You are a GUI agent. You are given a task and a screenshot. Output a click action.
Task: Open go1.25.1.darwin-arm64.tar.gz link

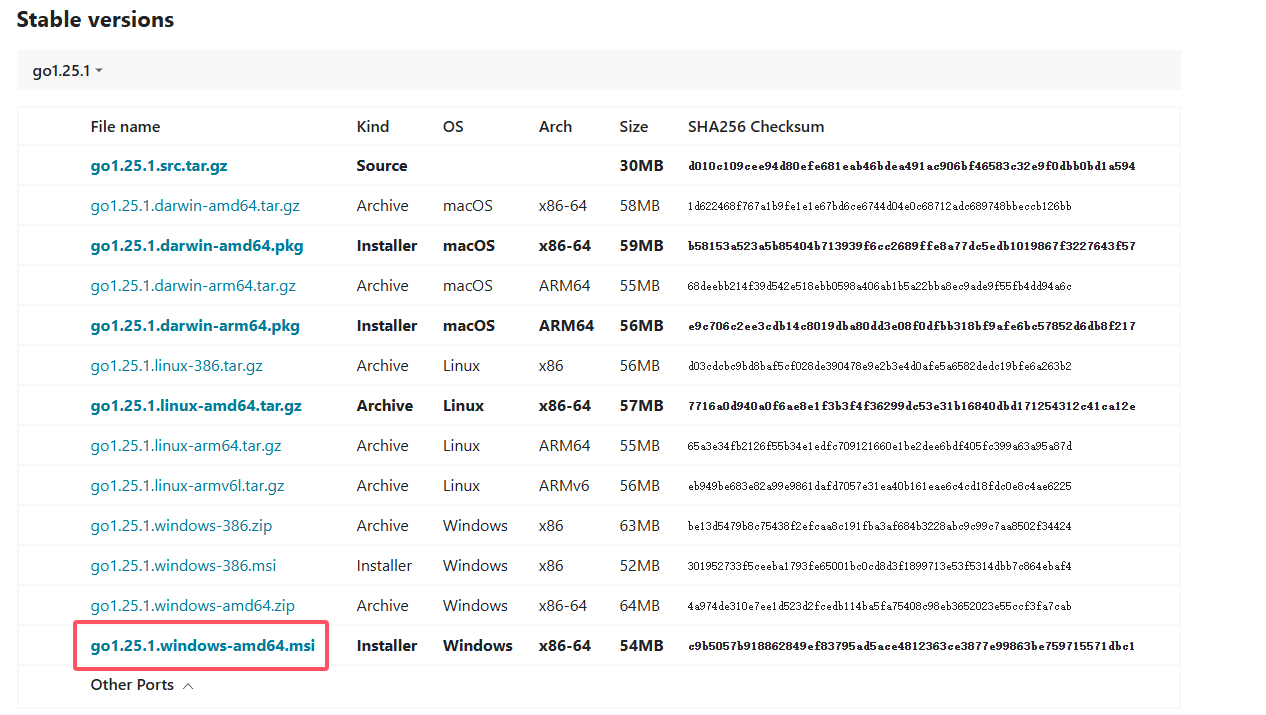coord(193,286)
